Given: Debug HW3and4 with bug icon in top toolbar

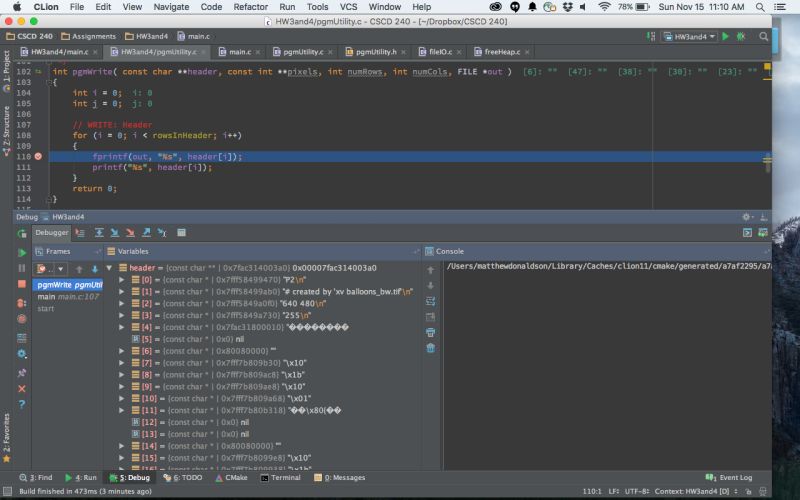Looking at the screenshot, I should click(x=741, y=36).
